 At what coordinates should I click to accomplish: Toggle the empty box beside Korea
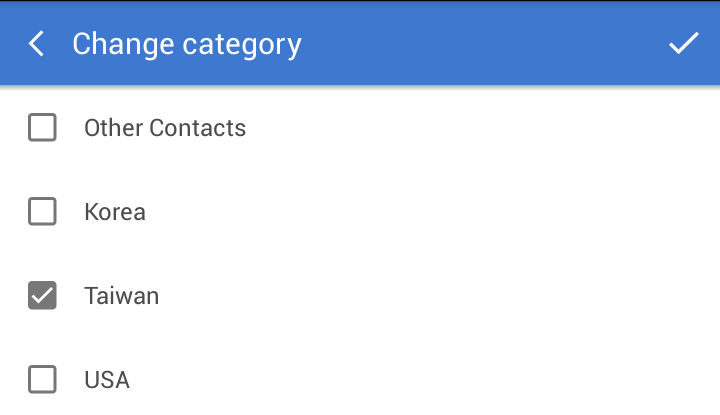click(x=42, y=212)
